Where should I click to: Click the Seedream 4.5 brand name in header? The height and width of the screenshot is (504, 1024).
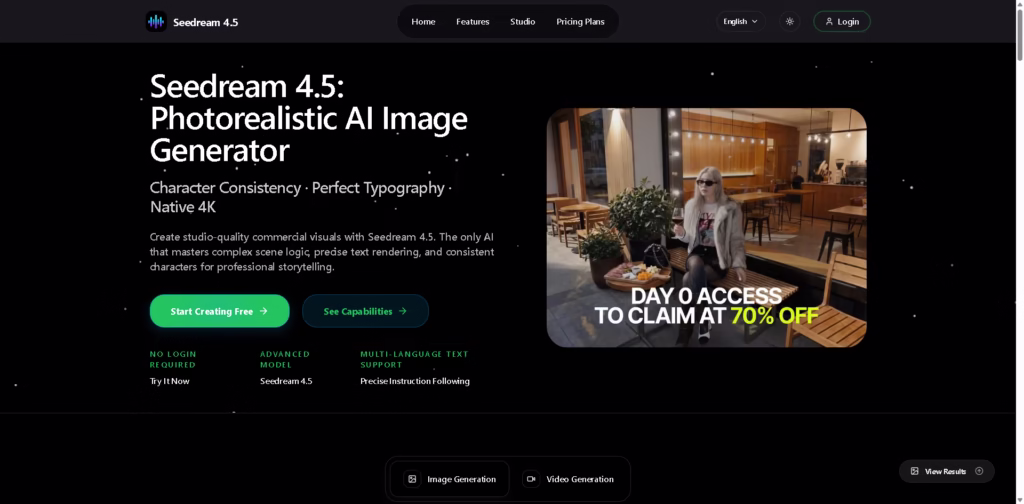[x=206, y=22]
